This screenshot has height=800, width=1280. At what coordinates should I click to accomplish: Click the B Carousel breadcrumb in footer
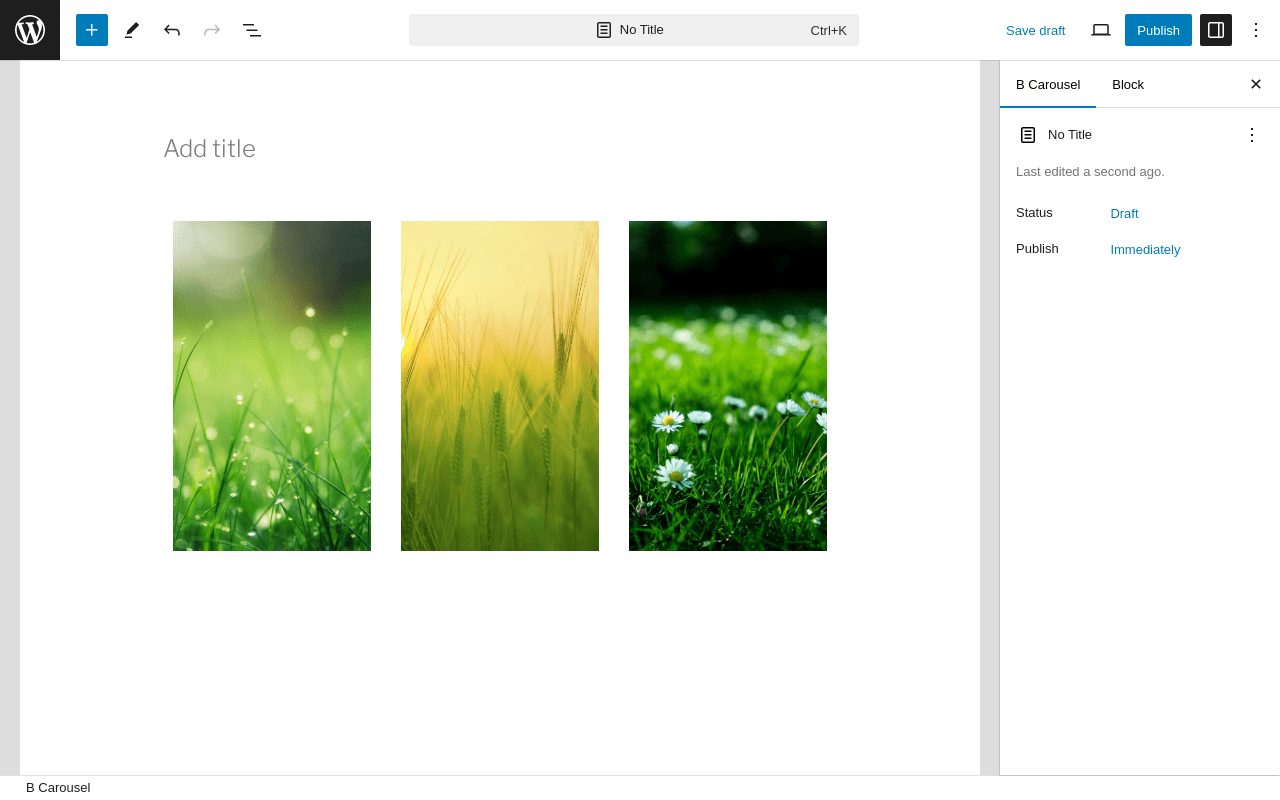click(58, 788)
